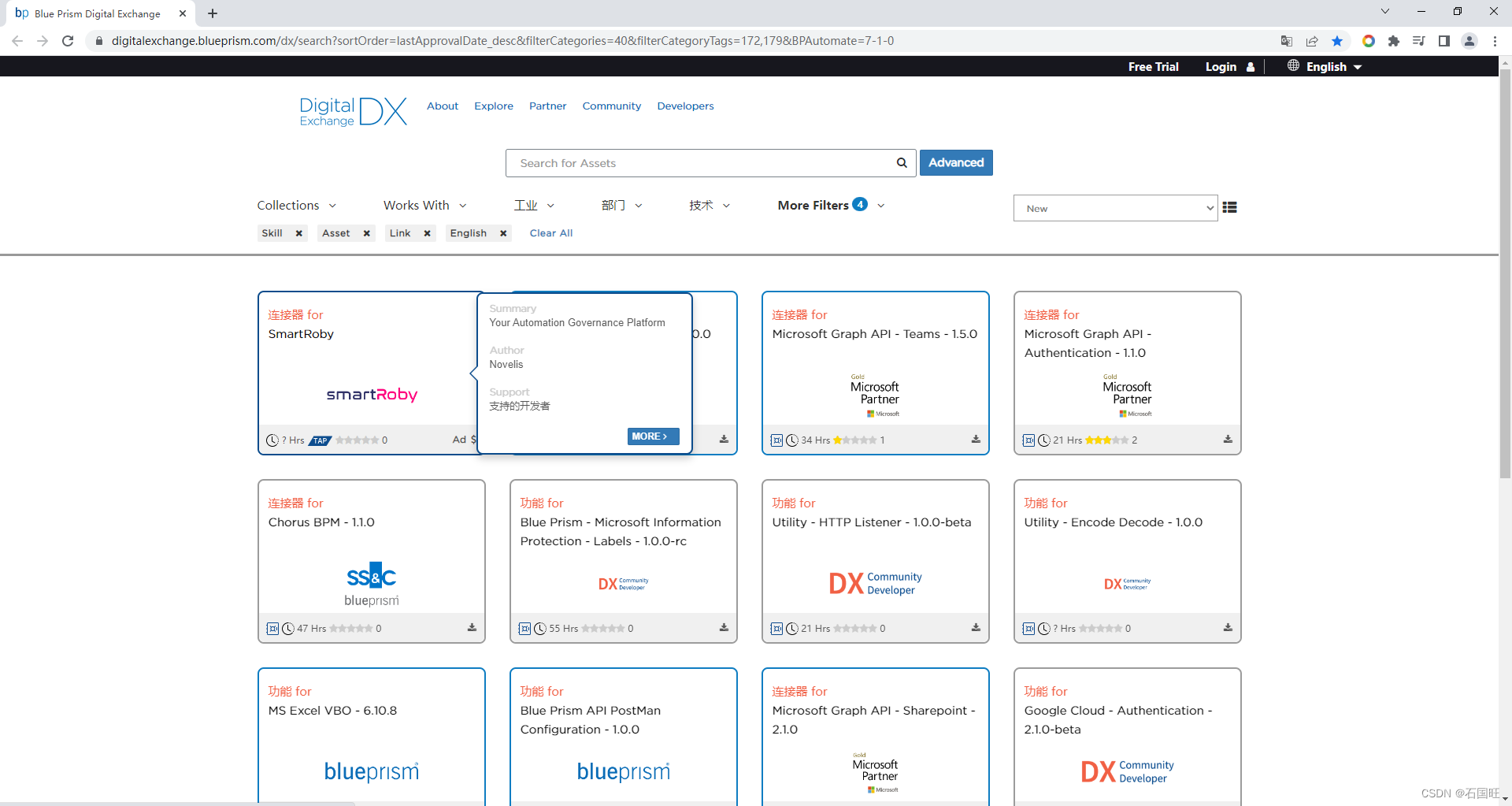The image size is (1512, 806).
Task: Remove the Asset filter tag
Action: pos(366,233)
